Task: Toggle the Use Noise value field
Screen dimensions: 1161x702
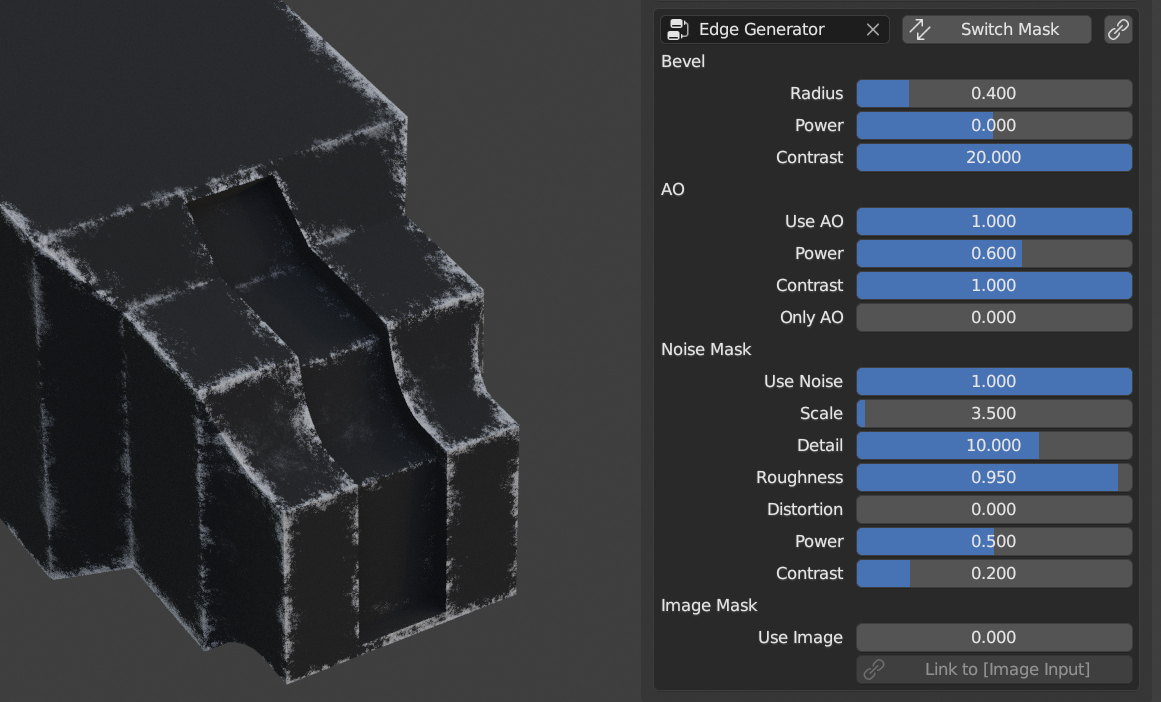Action: [994, 381]
